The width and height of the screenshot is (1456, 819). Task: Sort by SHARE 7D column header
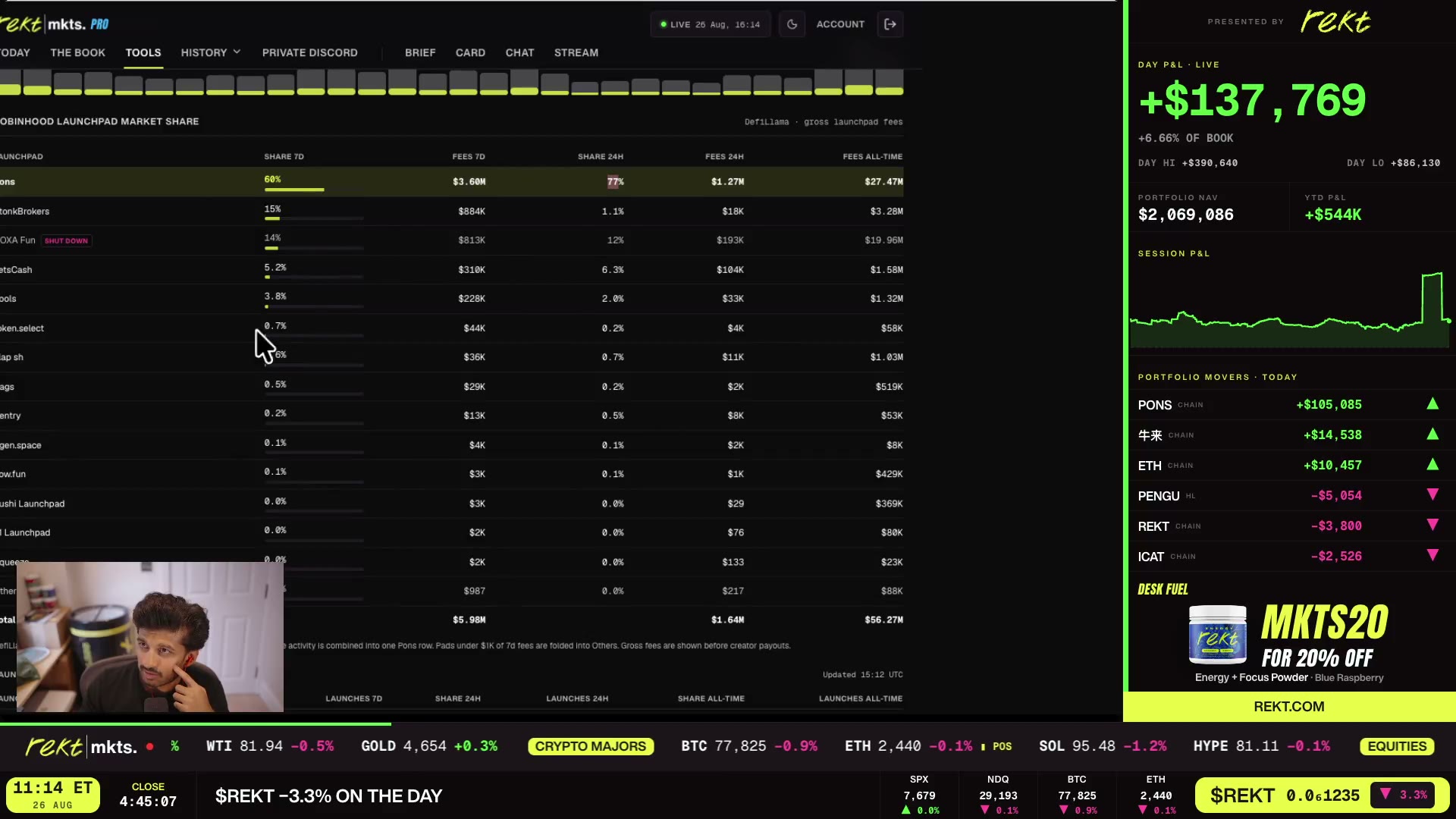pyautogui.click(x=284, y=157)
